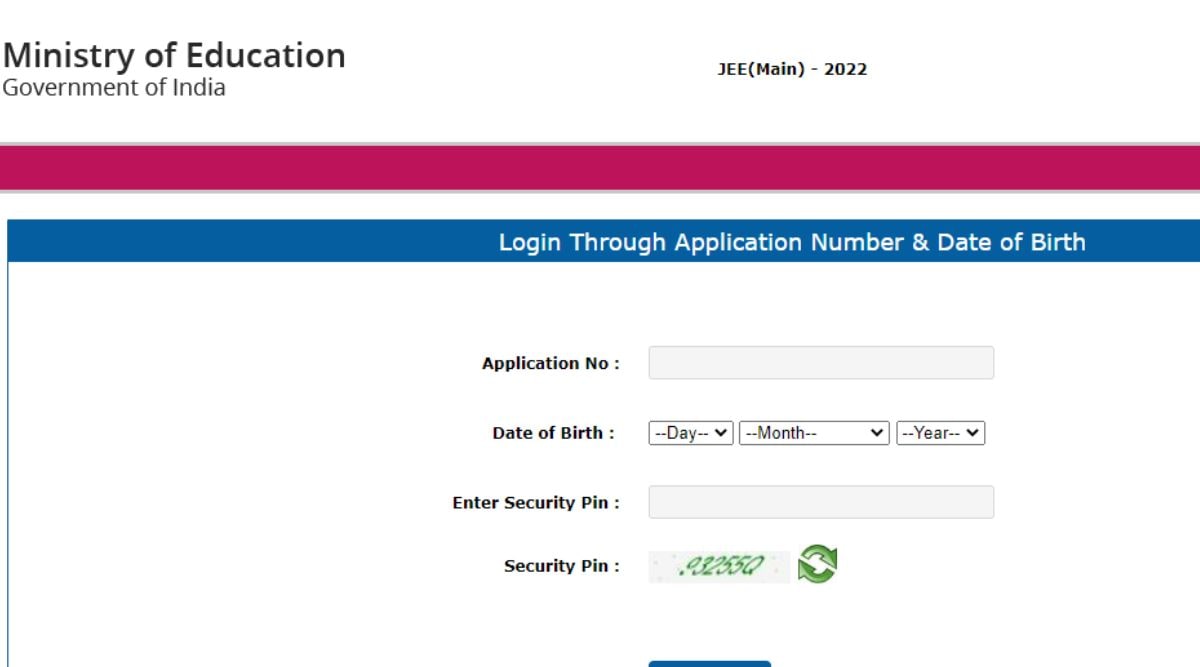1200x667 pixels.
Task: Open the Day dropdown
Action: (691, 433)
